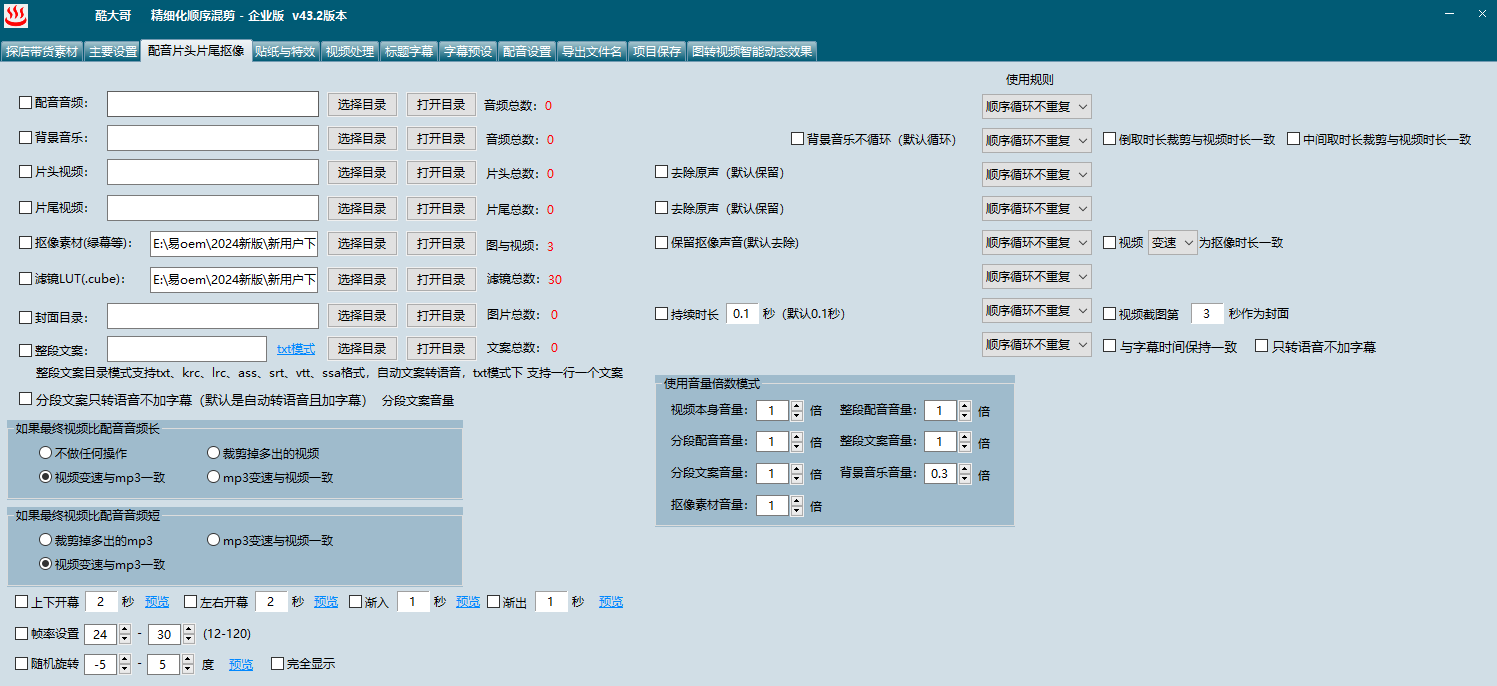Open the 变速 video mode dropdown

click(1172, 242)
